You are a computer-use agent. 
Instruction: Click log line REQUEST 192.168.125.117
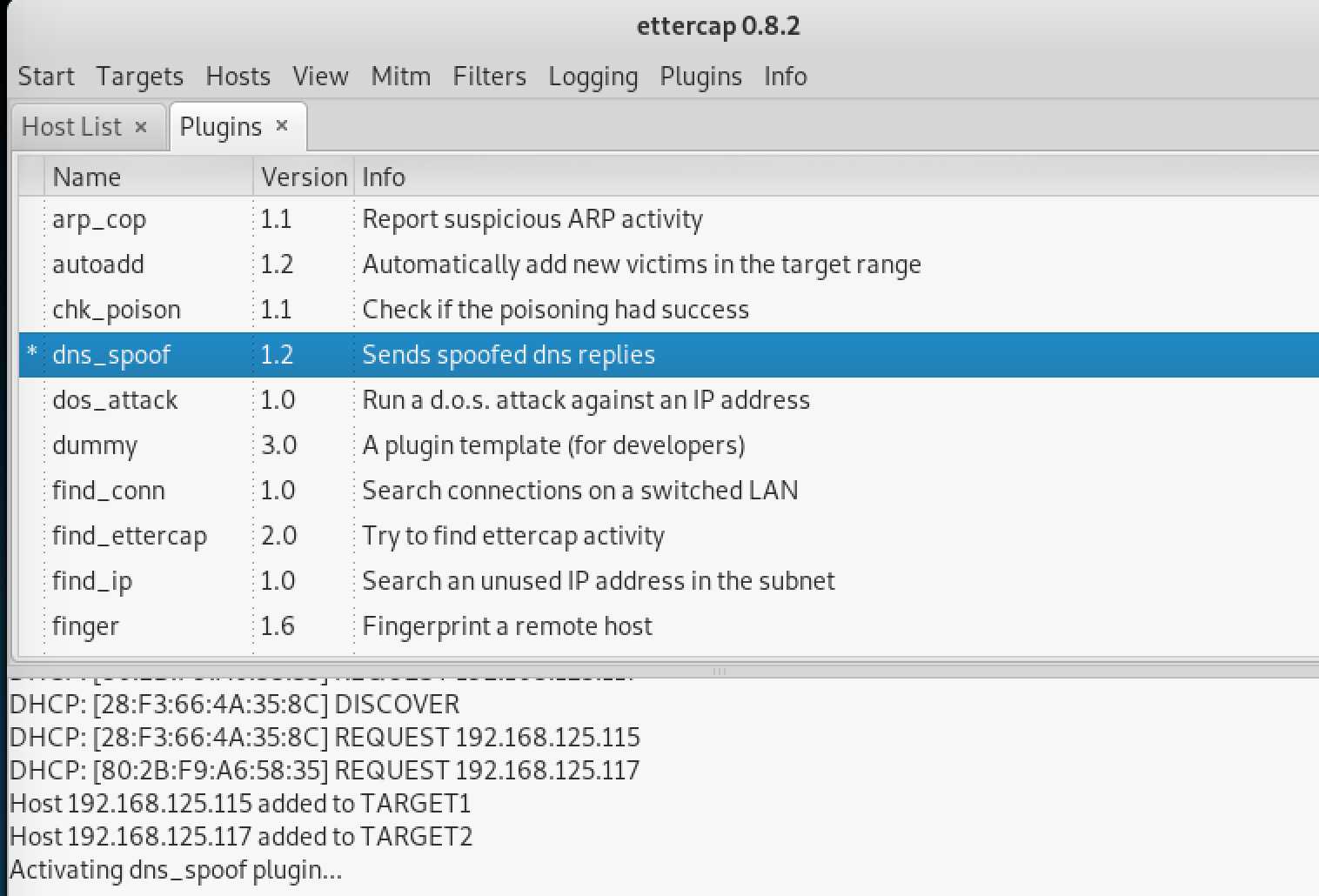[325, 771]
